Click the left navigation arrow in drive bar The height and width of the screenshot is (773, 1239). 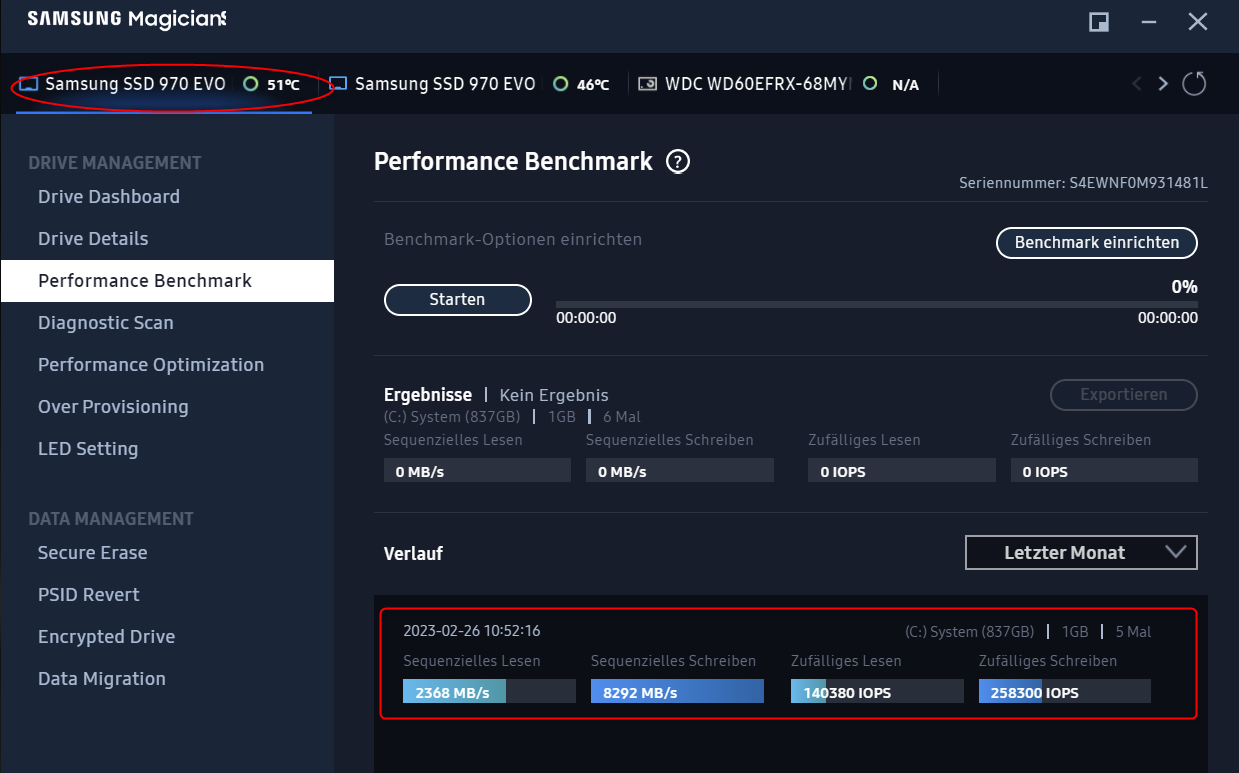pos(1137,83)
